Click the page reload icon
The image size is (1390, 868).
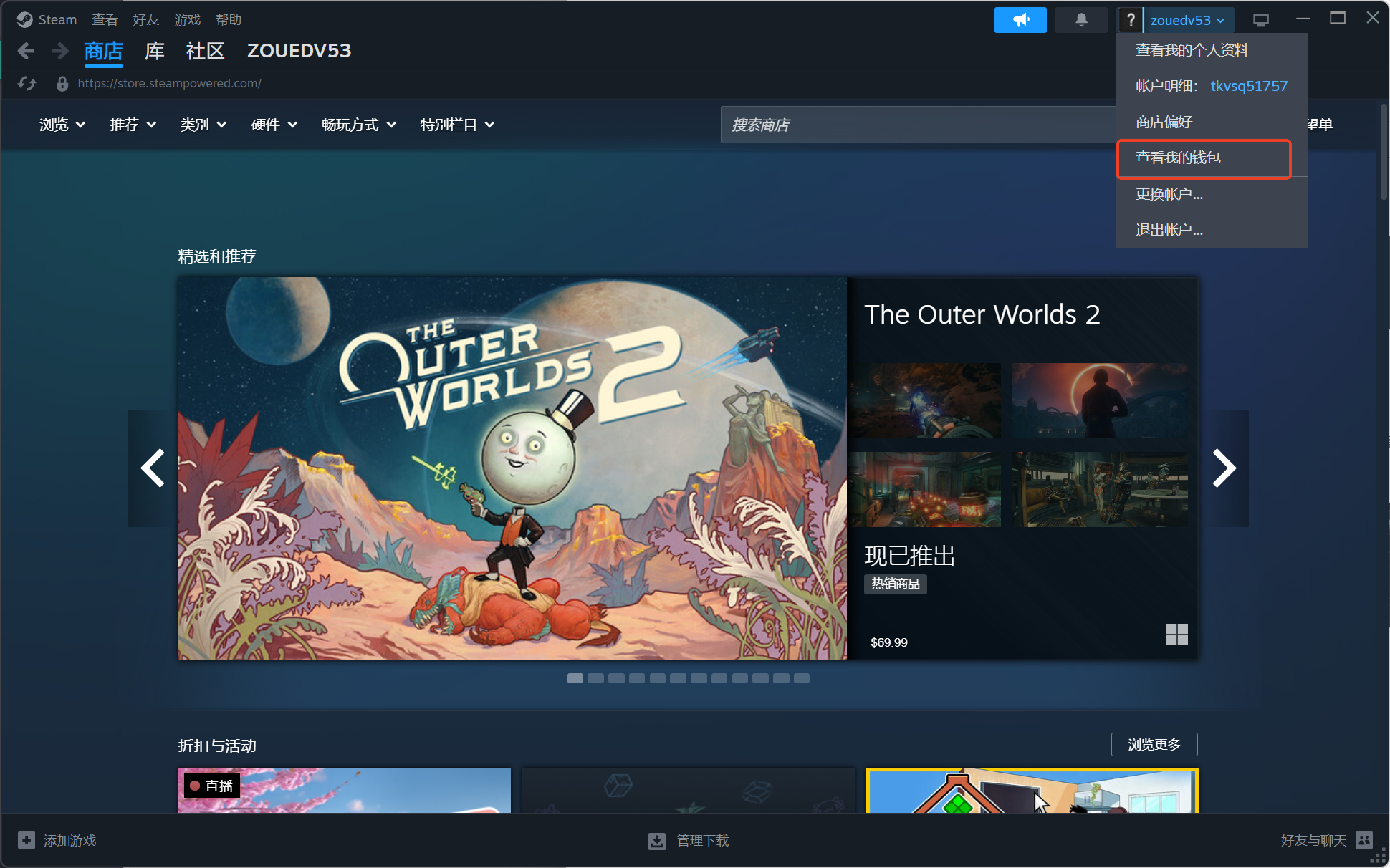coord(27,84)
